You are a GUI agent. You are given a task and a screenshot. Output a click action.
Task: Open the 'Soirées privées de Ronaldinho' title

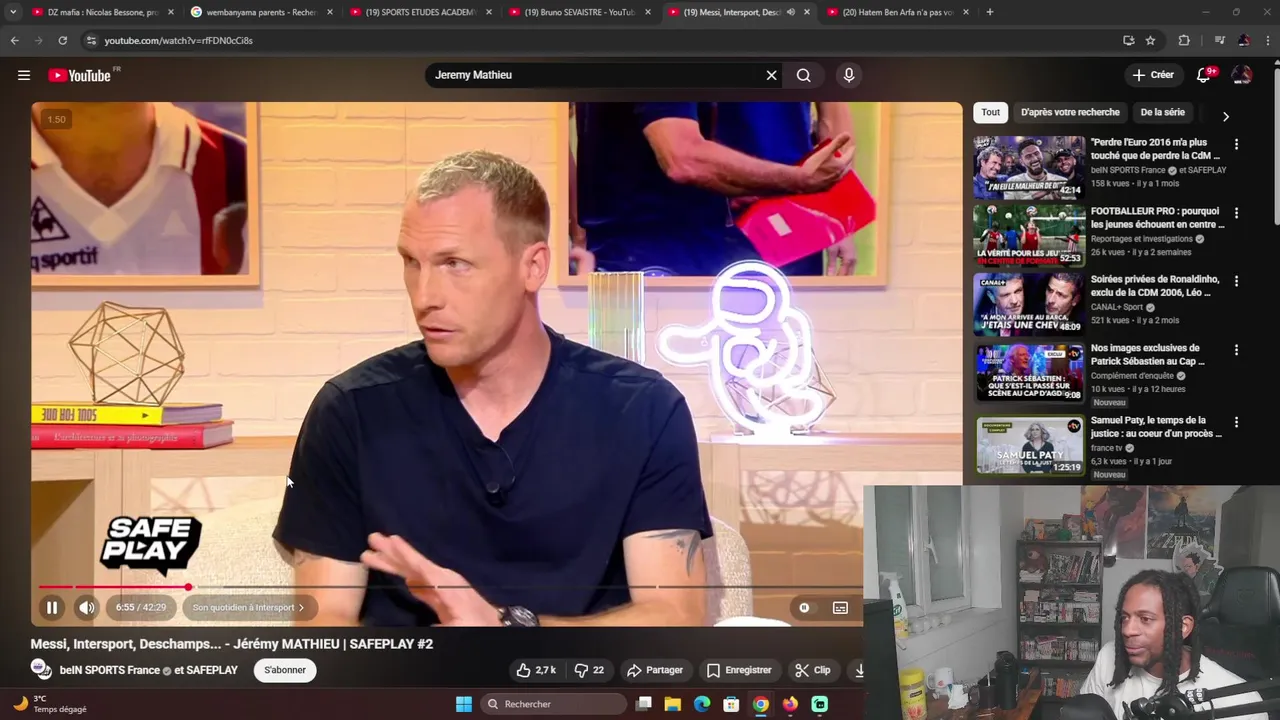(x=1155, y=286)
